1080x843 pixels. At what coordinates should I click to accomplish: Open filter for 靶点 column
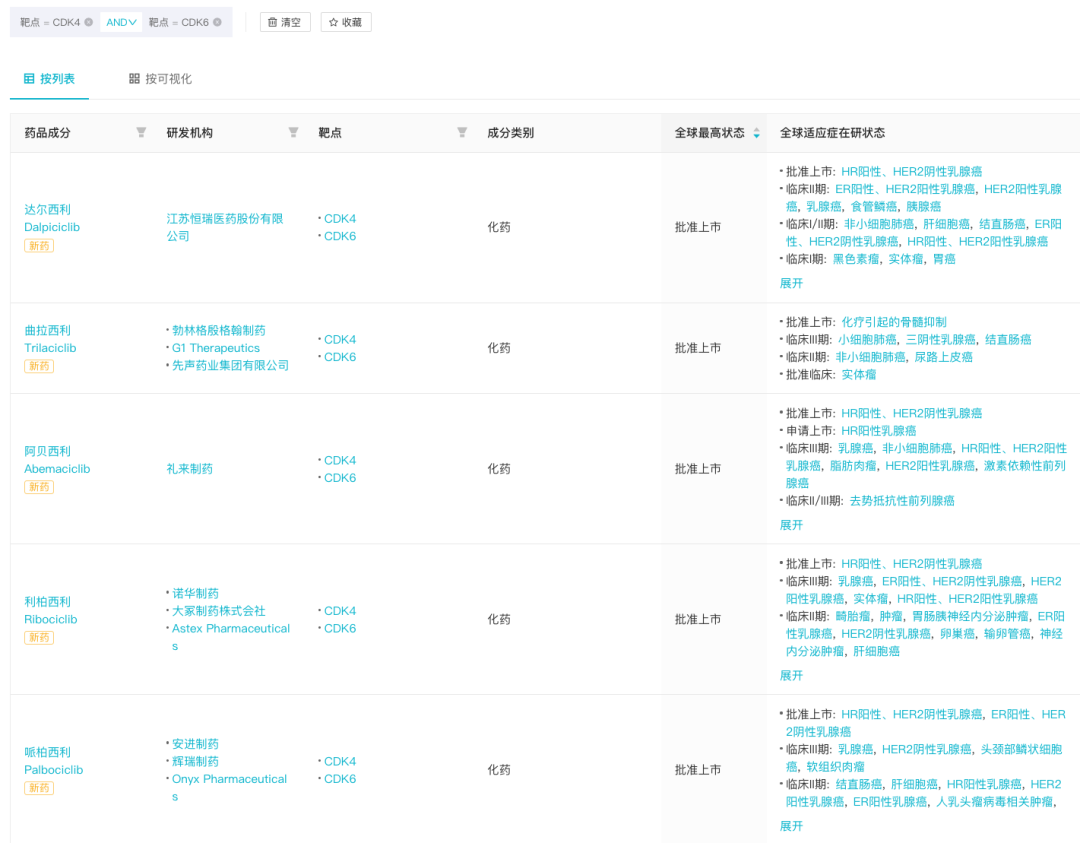(x=462, y=132)
